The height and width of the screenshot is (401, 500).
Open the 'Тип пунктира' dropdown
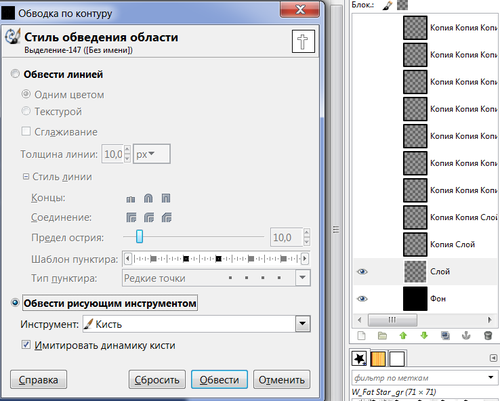[x=216, y=278]
